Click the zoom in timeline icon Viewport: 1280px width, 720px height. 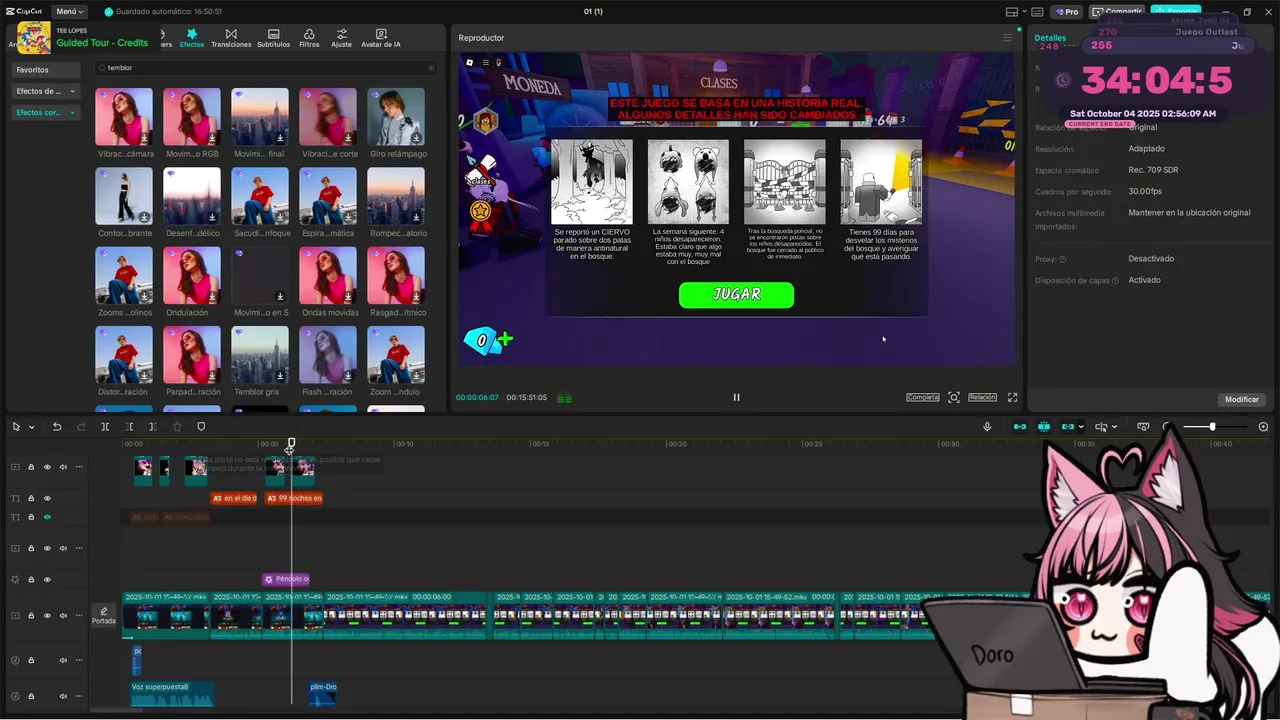pyautogui.click(x=1263, y=427)
